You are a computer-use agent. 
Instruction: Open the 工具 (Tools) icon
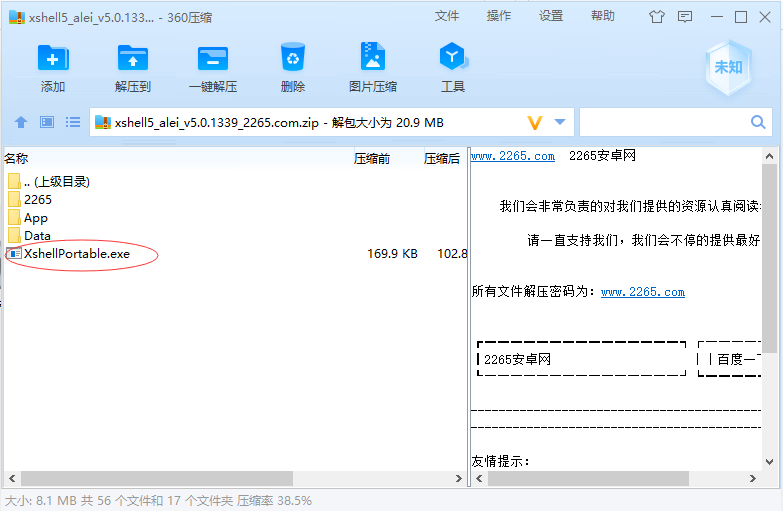tap(452, 56)
